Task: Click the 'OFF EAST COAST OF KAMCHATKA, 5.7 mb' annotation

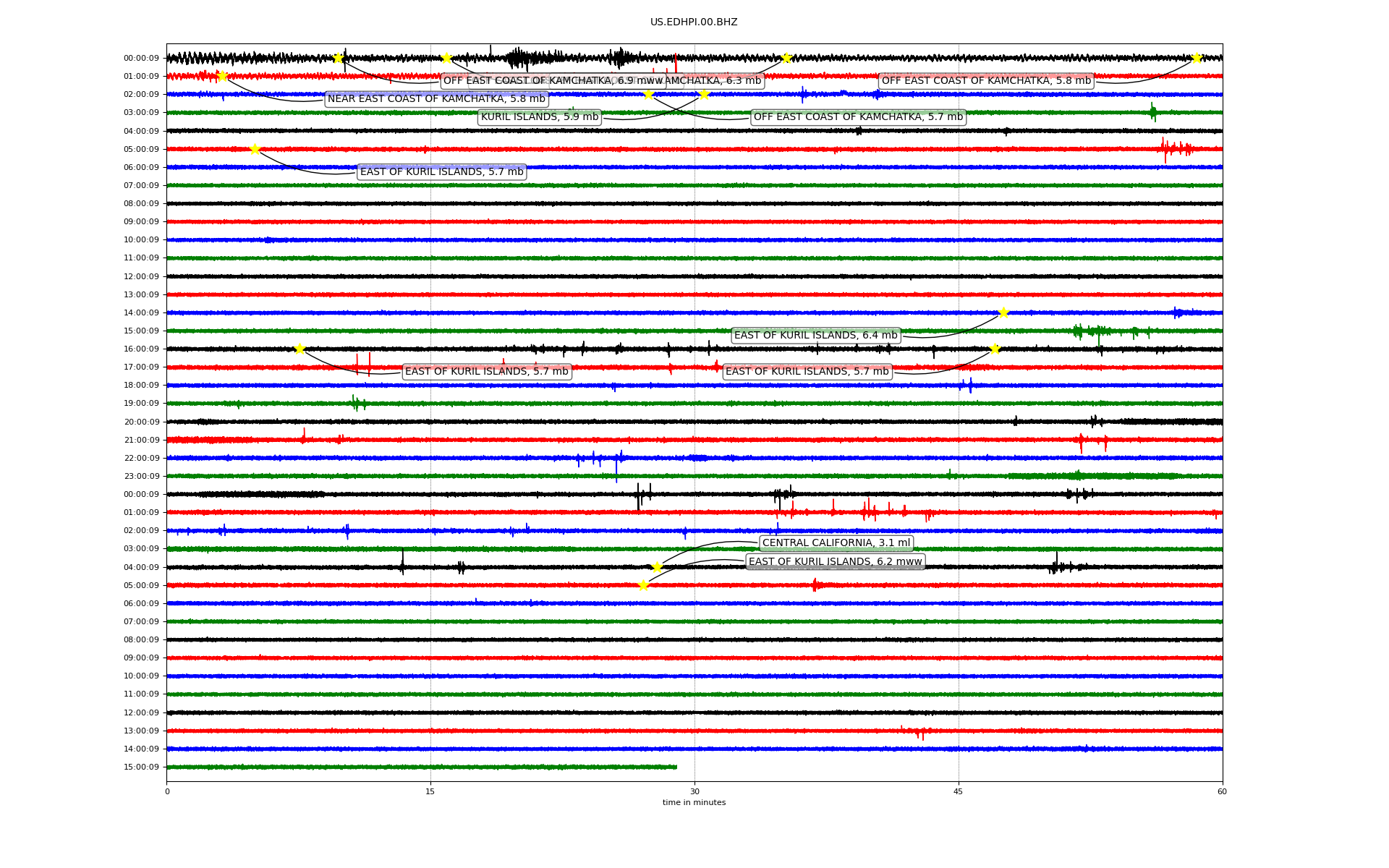Action: 858,117
